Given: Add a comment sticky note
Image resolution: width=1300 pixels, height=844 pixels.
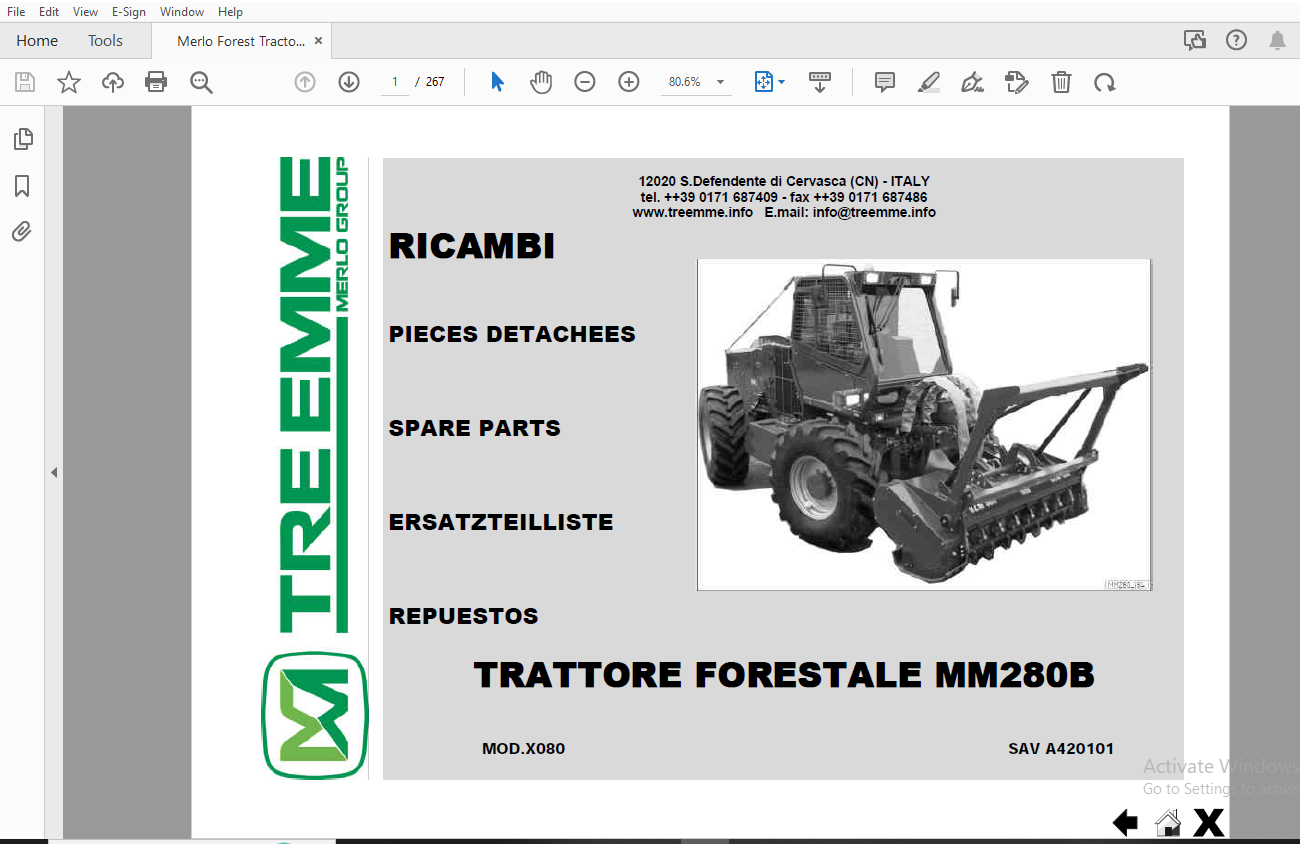Looking at the screenshot, I should tap(885, 82).
